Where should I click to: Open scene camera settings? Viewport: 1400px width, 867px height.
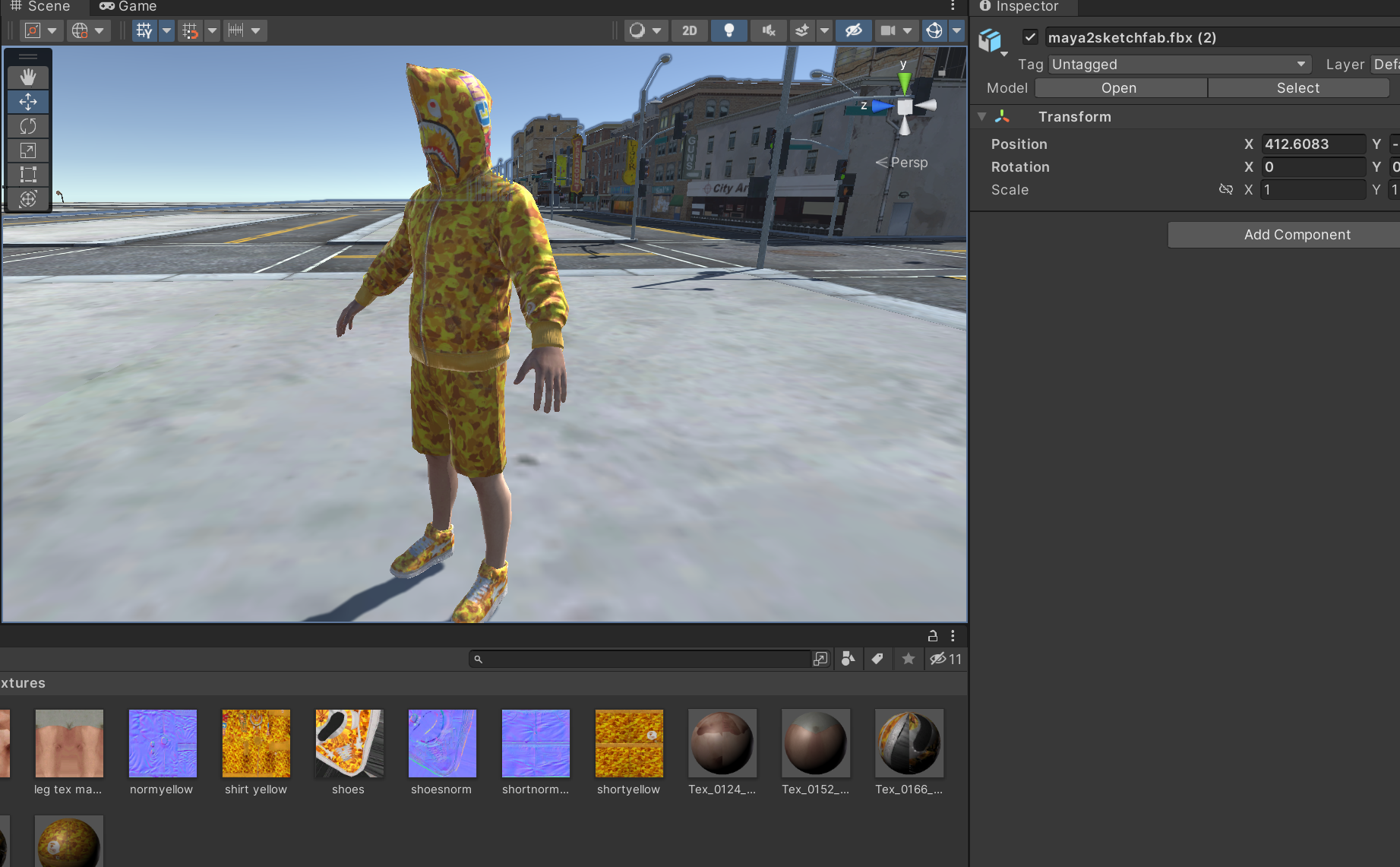[896, 30]
